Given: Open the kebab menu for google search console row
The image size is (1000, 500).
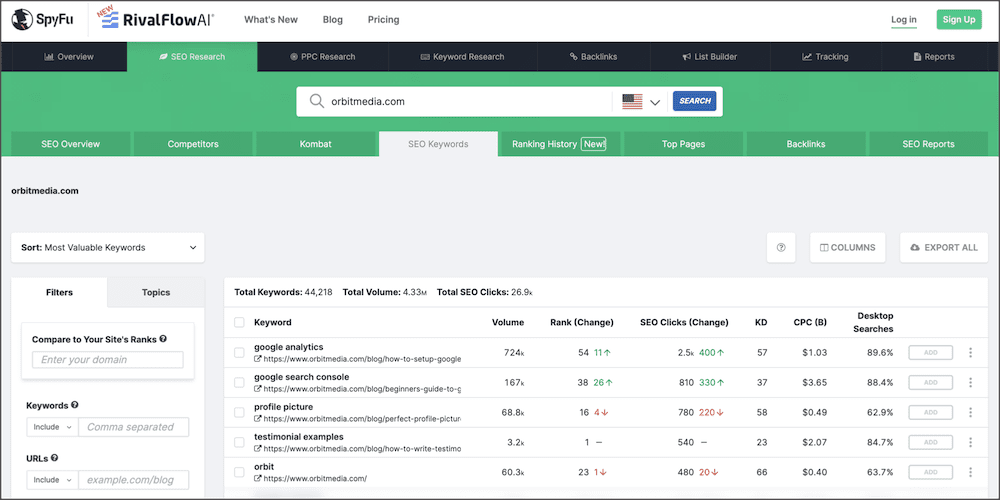Looking at the screenshot, I should point(971,383).
